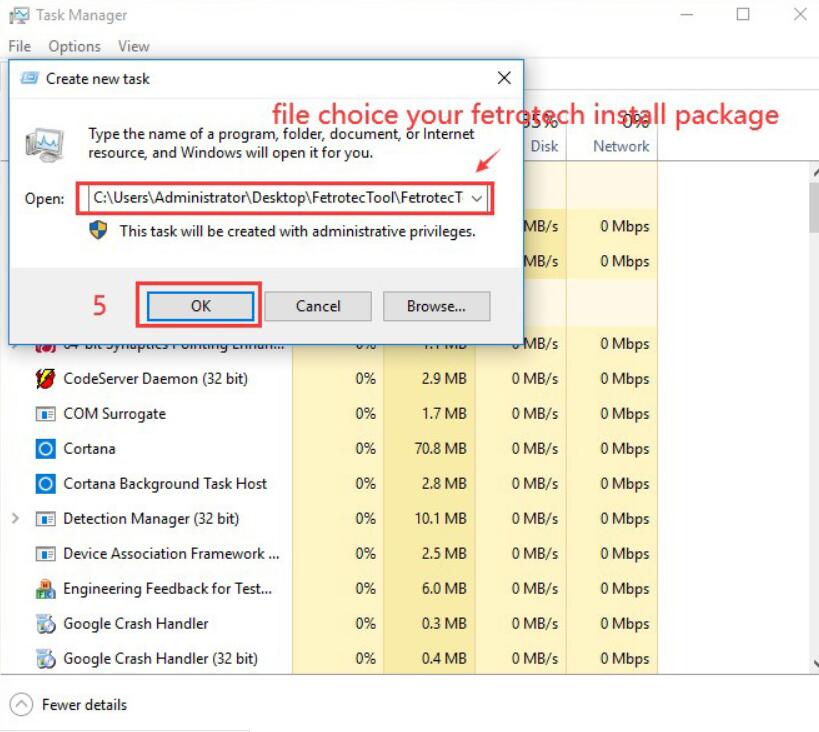The width and height of the screenshot is (819, 732).
Task: Confirm the new task with OK
Action: pos(201,306)
